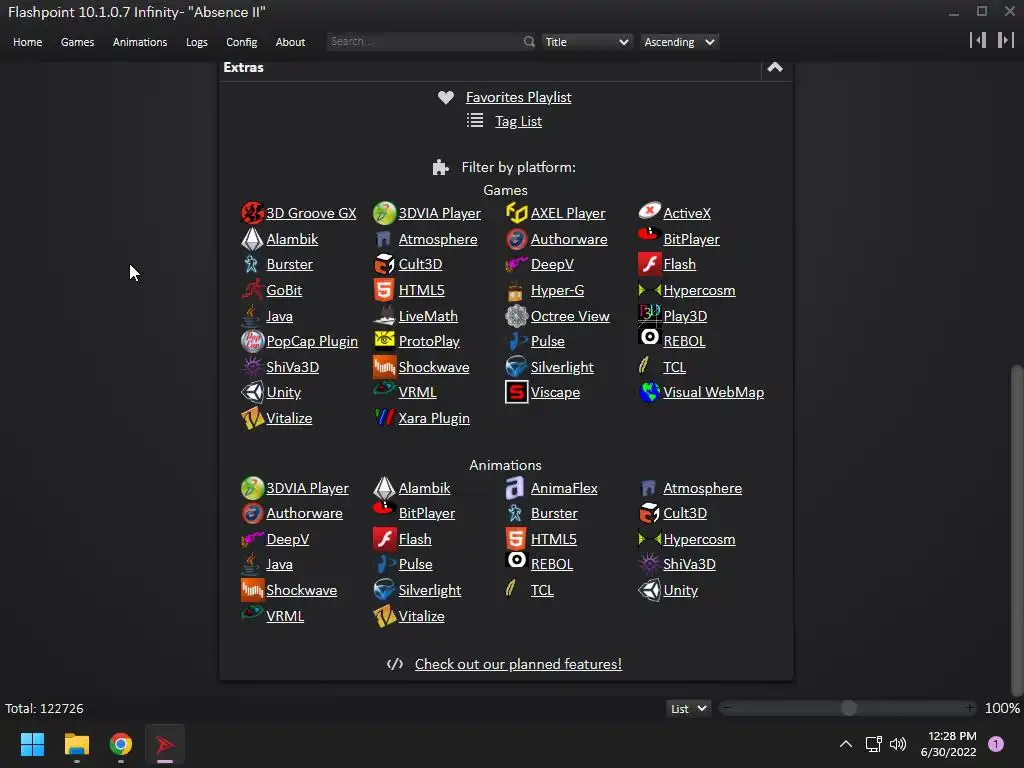Image resolution: width=1024 pixels, height=768 pixels.
Task: Open Google Chrome from the taskbar
Action: pos(121,744)
